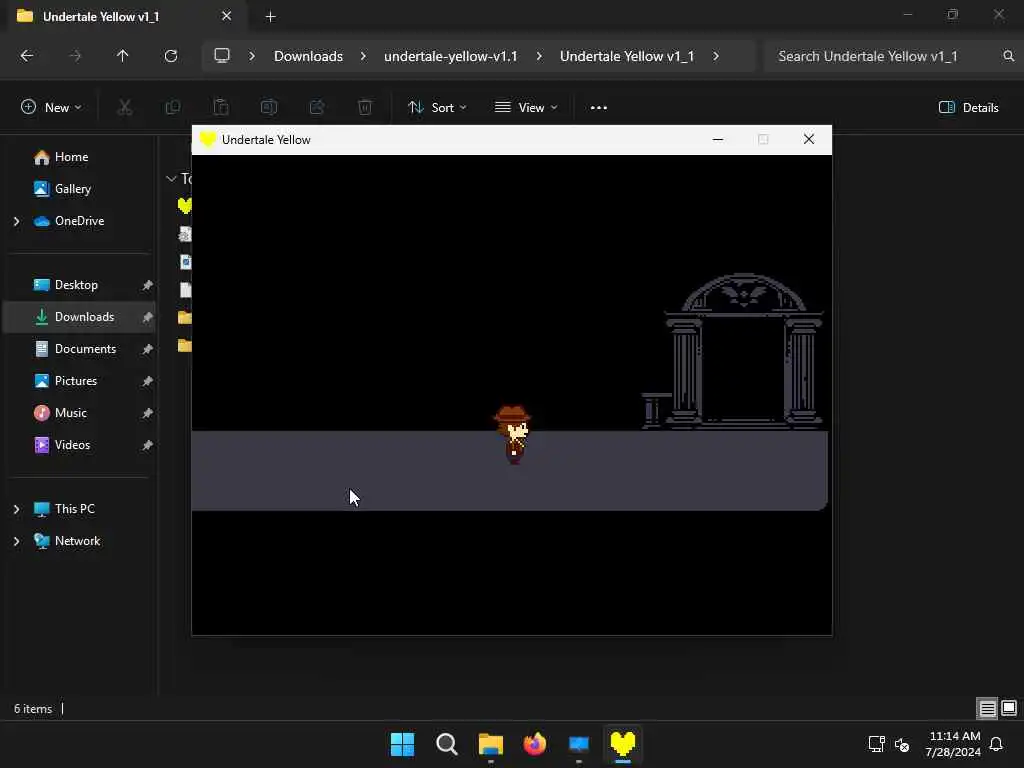This screenshot has height=768, width=1024.
Task: Open Gallery in the sidebar
Action: (72, 189)
